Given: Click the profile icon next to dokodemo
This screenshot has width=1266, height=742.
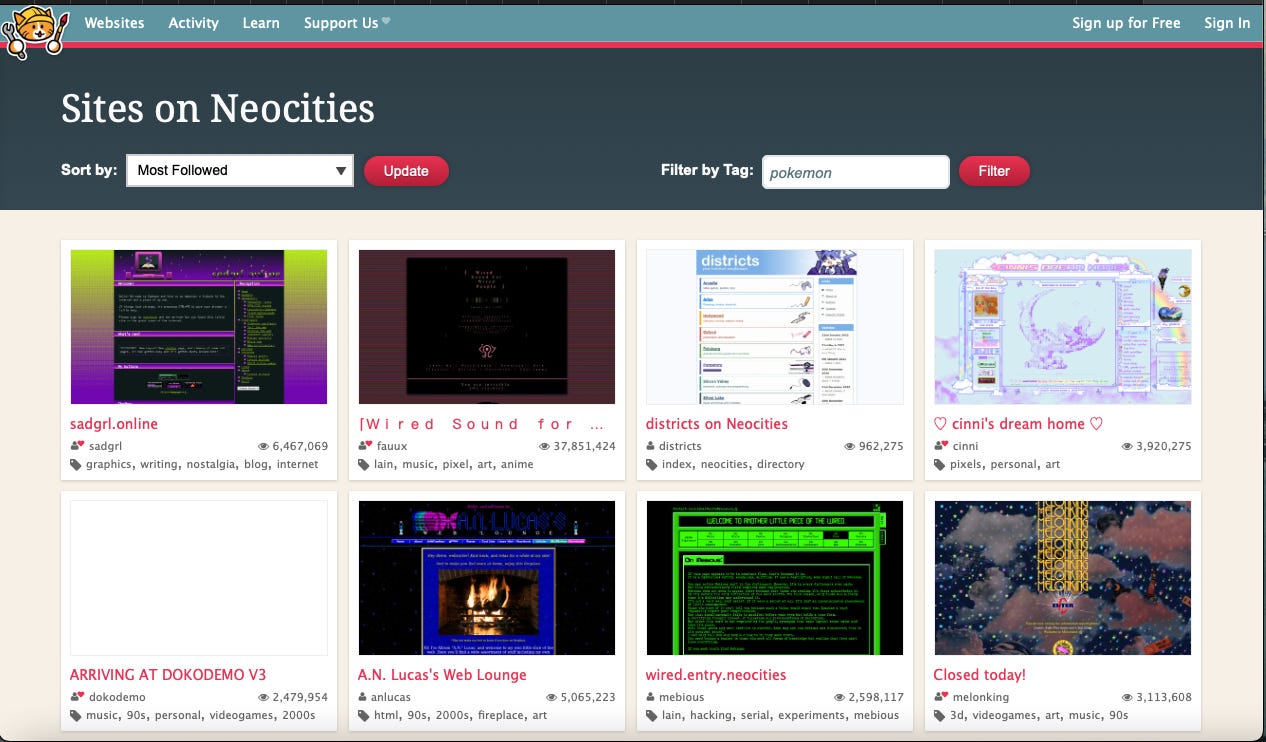Looking at the screenshot, I should [77, 697].
